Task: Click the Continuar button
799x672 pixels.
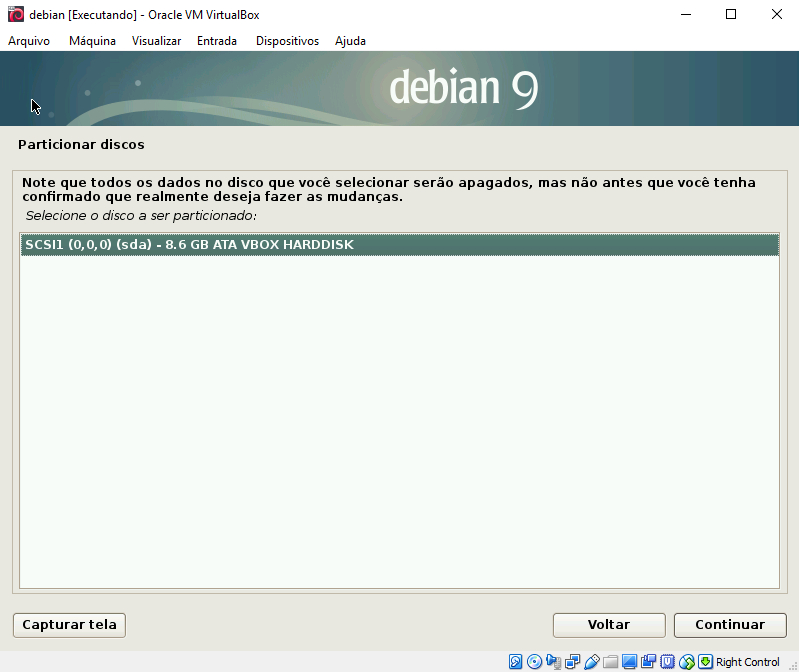Action: click(x=730, y=625)
